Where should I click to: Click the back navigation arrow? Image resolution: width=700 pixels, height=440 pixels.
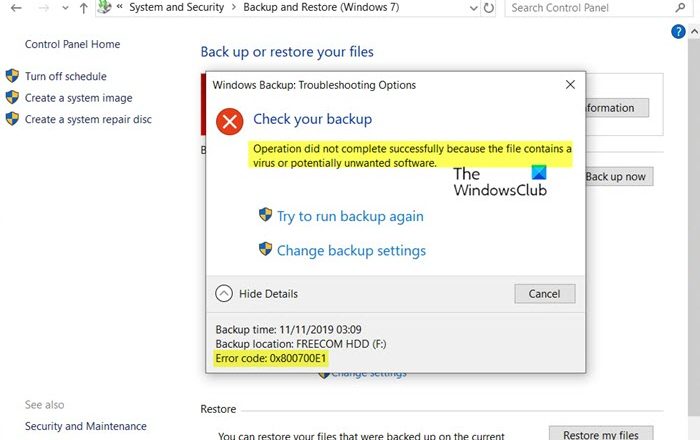16,8
